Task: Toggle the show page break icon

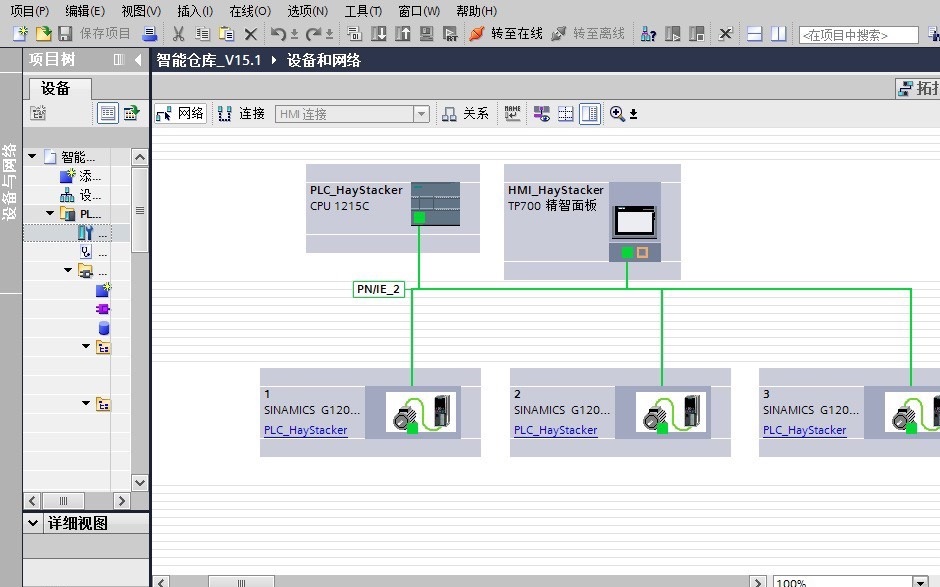Action: click(x=565, y=113)
